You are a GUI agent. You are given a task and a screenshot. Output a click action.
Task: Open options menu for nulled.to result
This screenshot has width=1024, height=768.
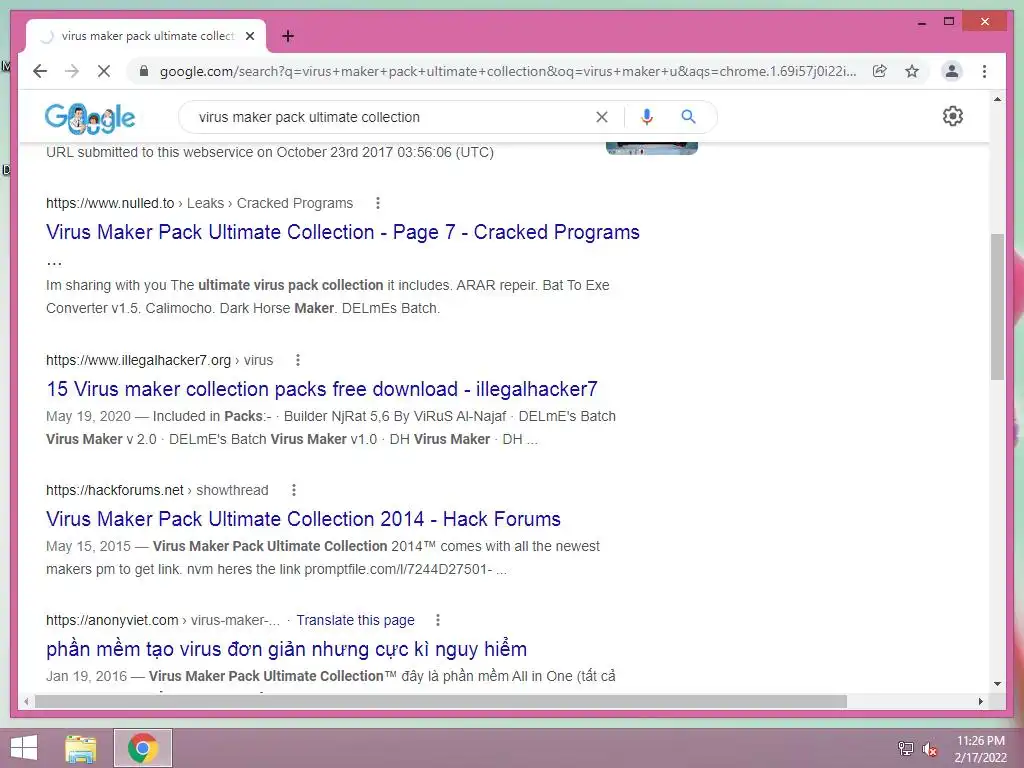[377, 203]
